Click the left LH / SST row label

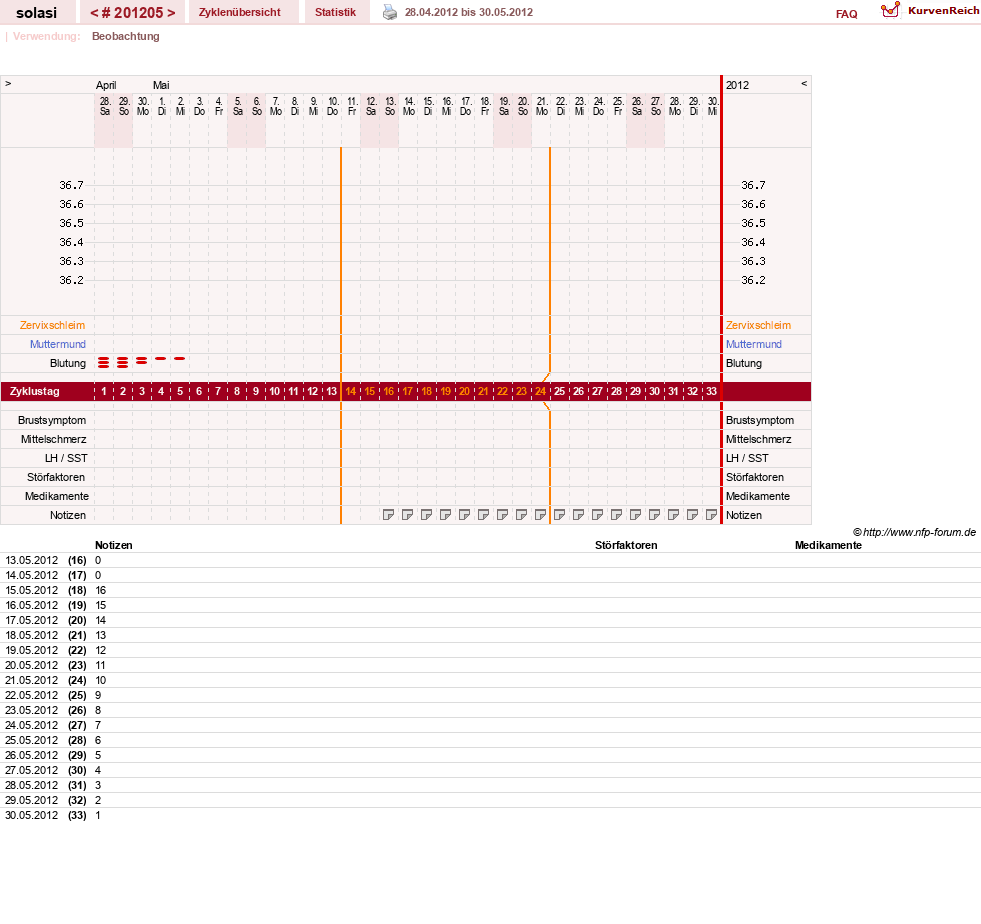(x=66, y=459)
